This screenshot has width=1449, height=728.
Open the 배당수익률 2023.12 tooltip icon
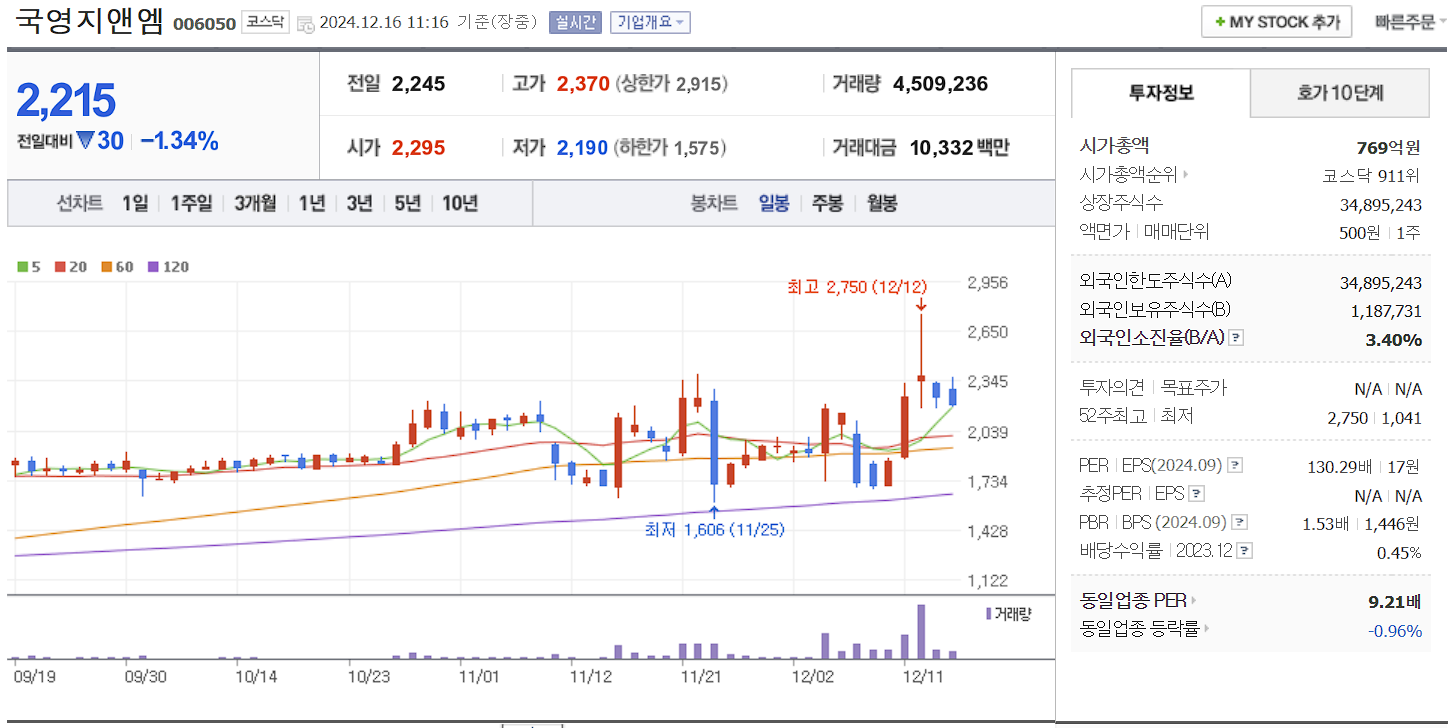click(1243, 550)
